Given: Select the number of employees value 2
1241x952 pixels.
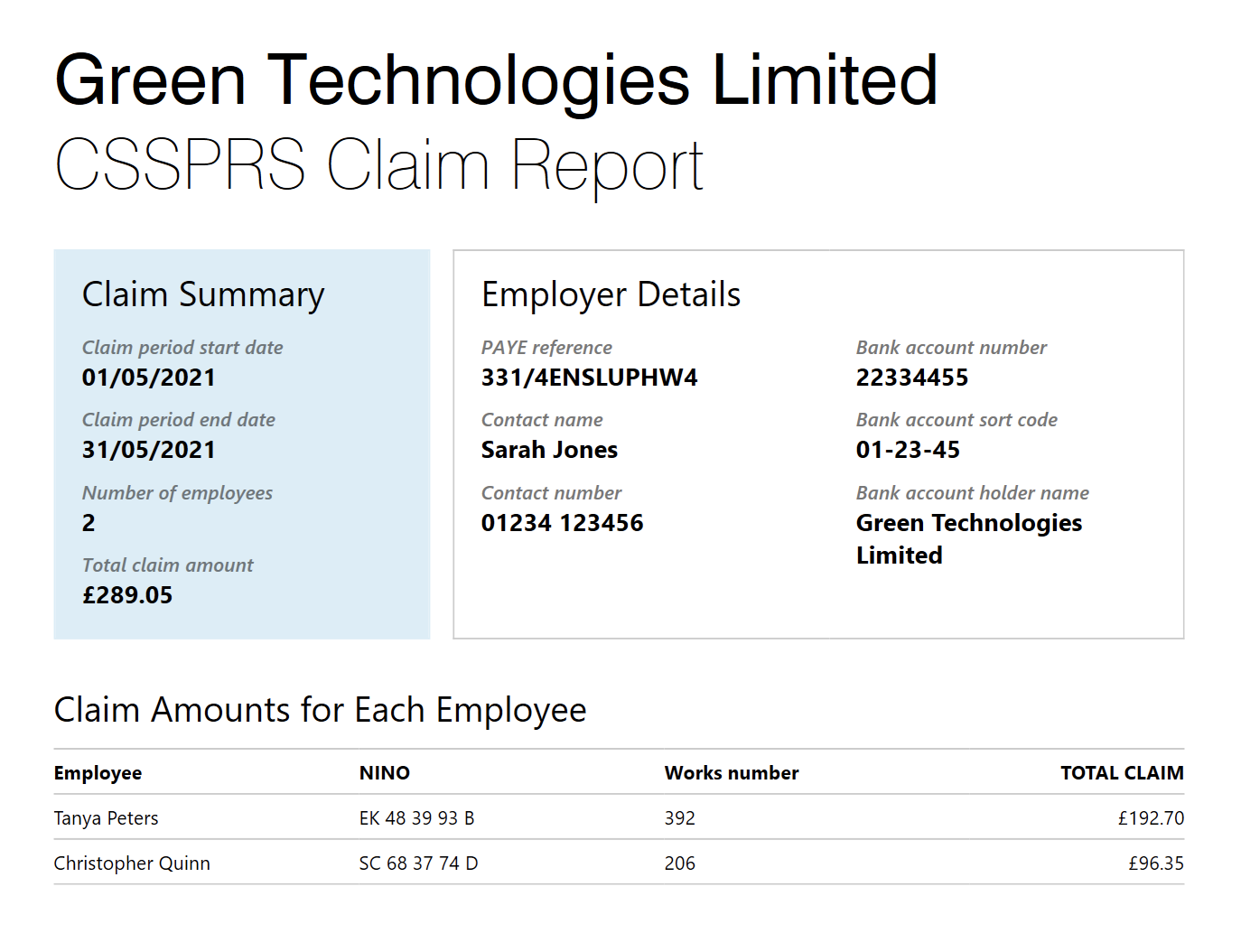Looking at the screenshot, I should (x=89, y=523).
